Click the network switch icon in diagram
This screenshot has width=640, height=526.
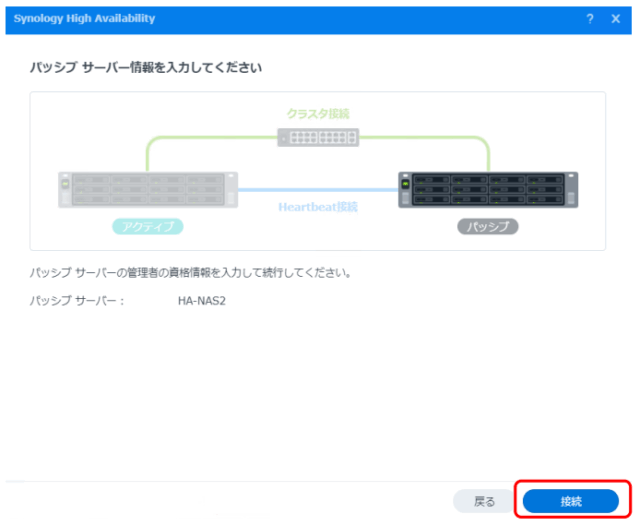point(318,139)
